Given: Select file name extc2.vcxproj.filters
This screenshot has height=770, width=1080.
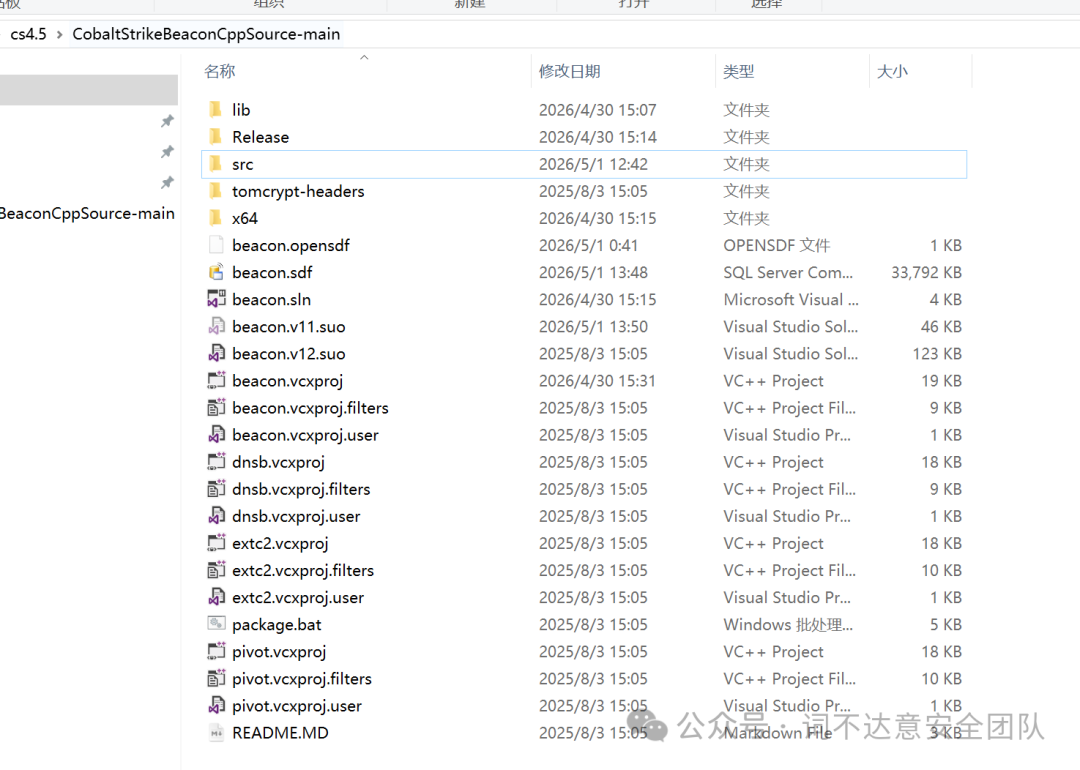Looking at the screenshot, I should (303, 570).
